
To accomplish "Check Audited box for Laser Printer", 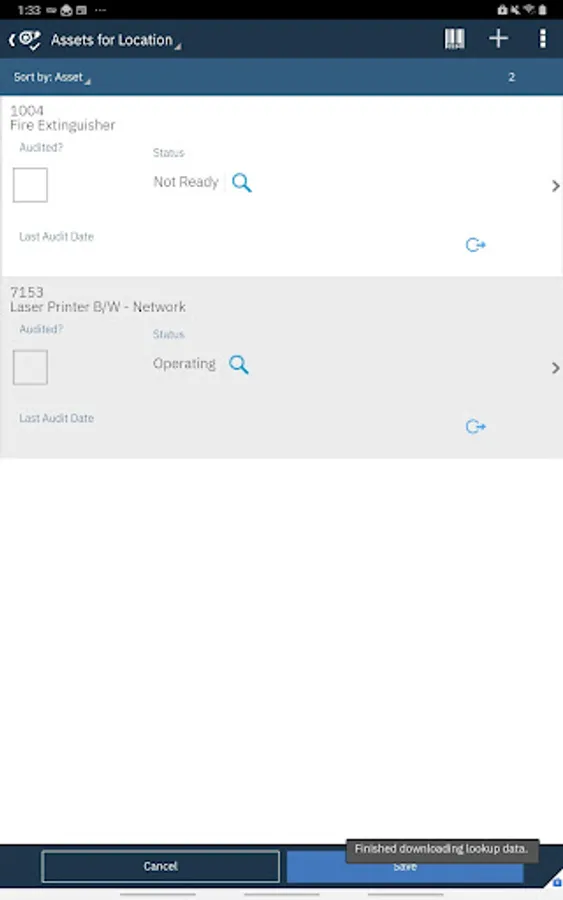I will [30, 367].
